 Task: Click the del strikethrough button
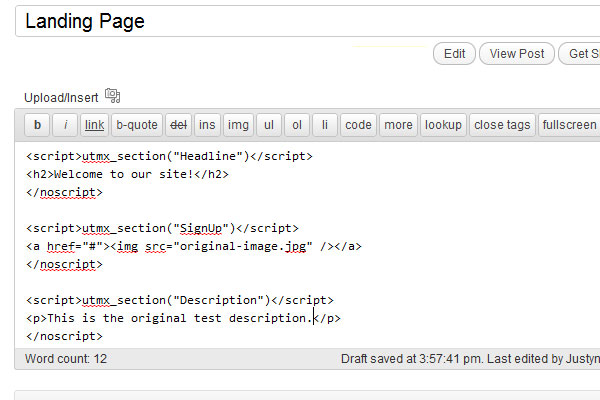(x=177, y=125)
